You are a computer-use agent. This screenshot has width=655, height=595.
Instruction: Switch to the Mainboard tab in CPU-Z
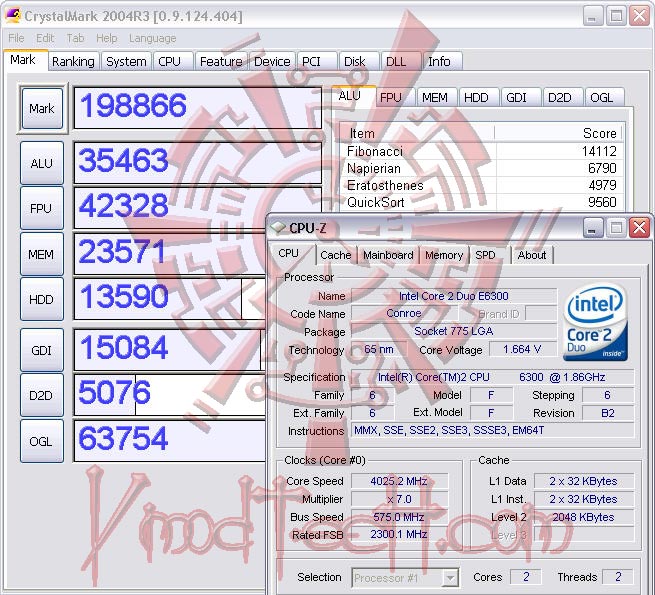388,255
